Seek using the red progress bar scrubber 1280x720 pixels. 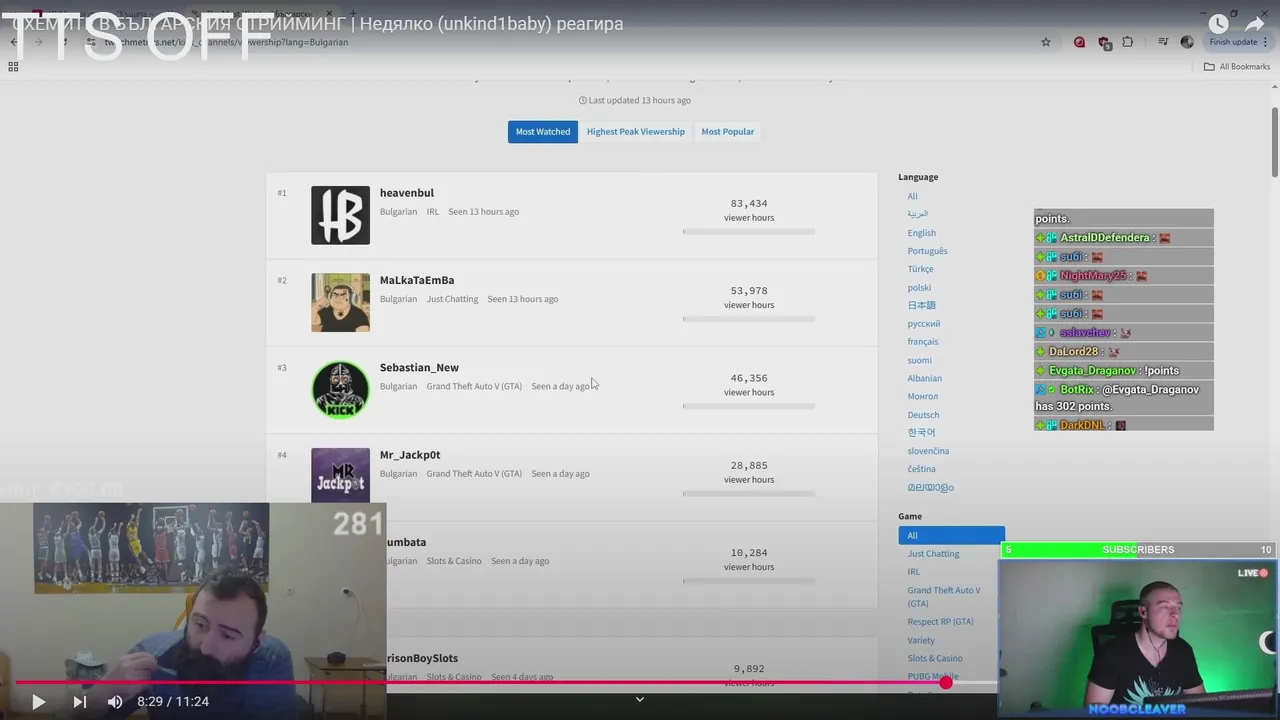point(945,683)
